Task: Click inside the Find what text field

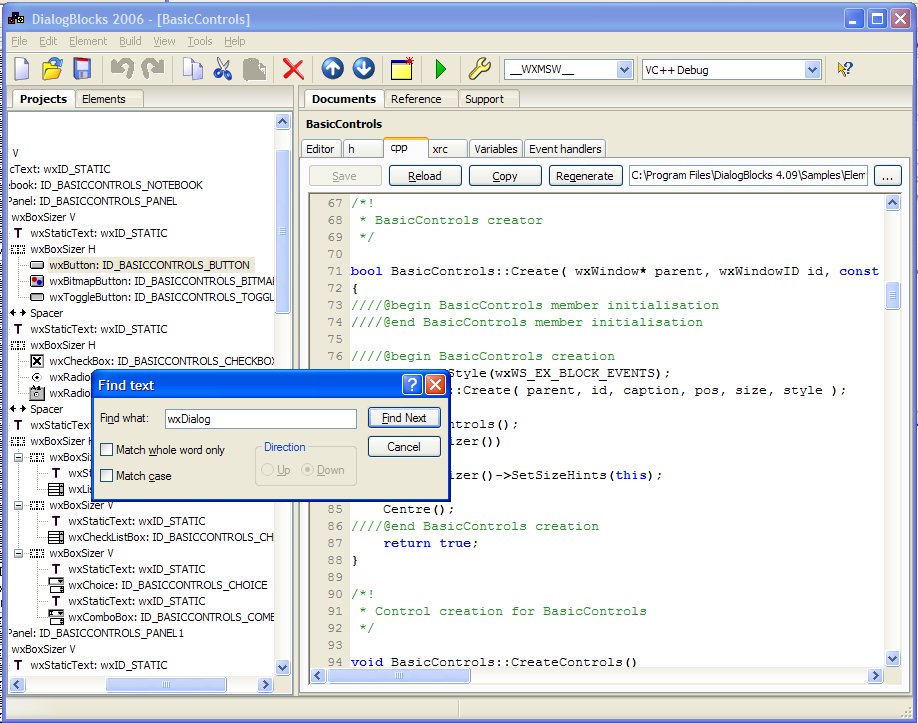Action: click(x=260, y=418)
